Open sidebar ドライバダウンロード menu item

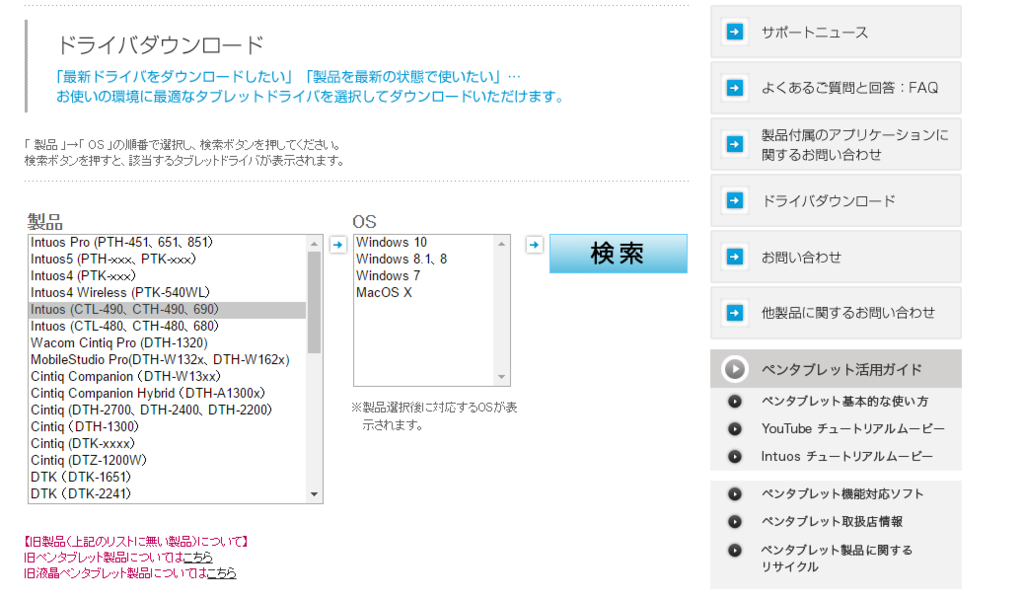pos(836,201)
